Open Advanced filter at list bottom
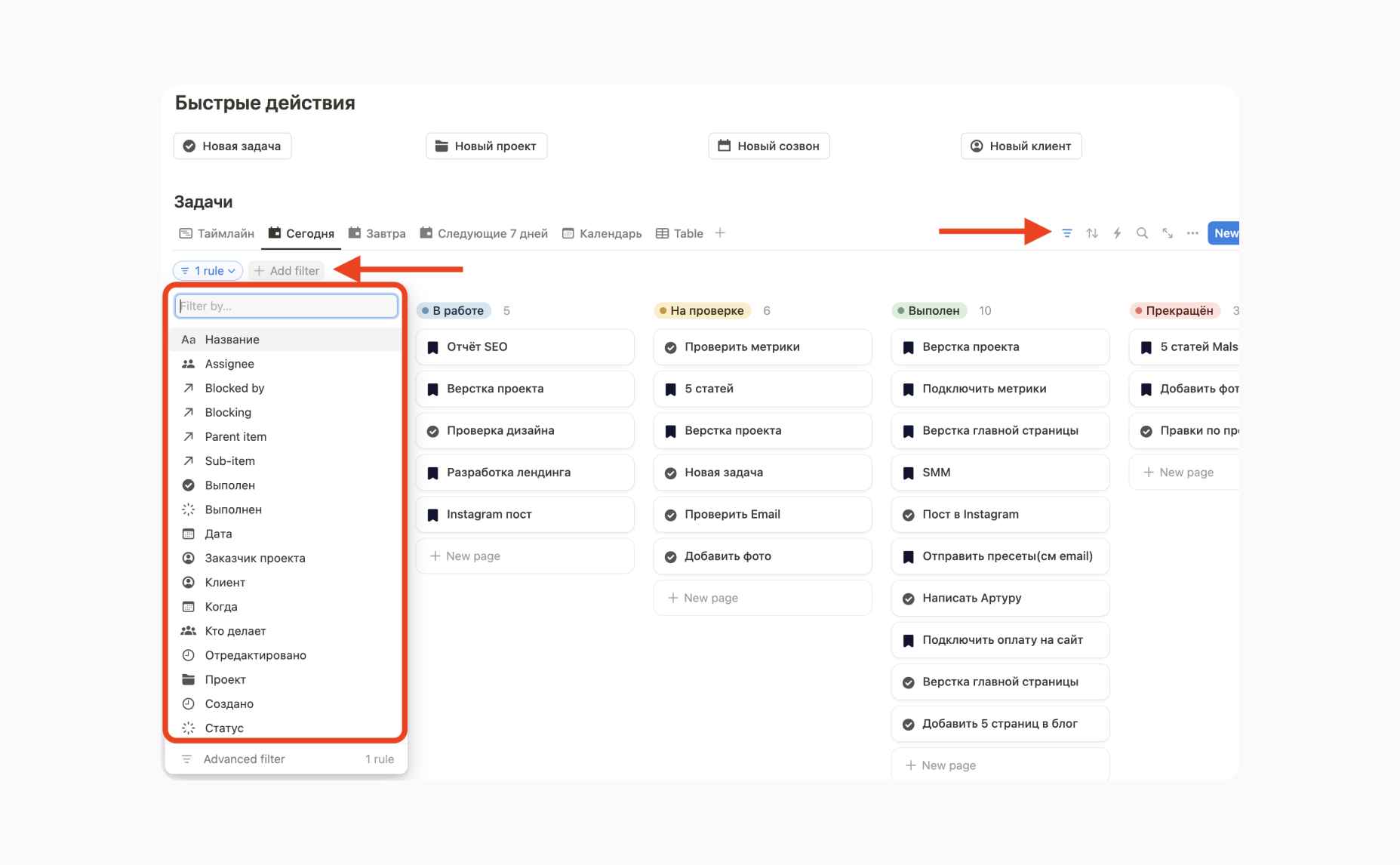This screenshot has width=1400, height=865. point(244,759)
